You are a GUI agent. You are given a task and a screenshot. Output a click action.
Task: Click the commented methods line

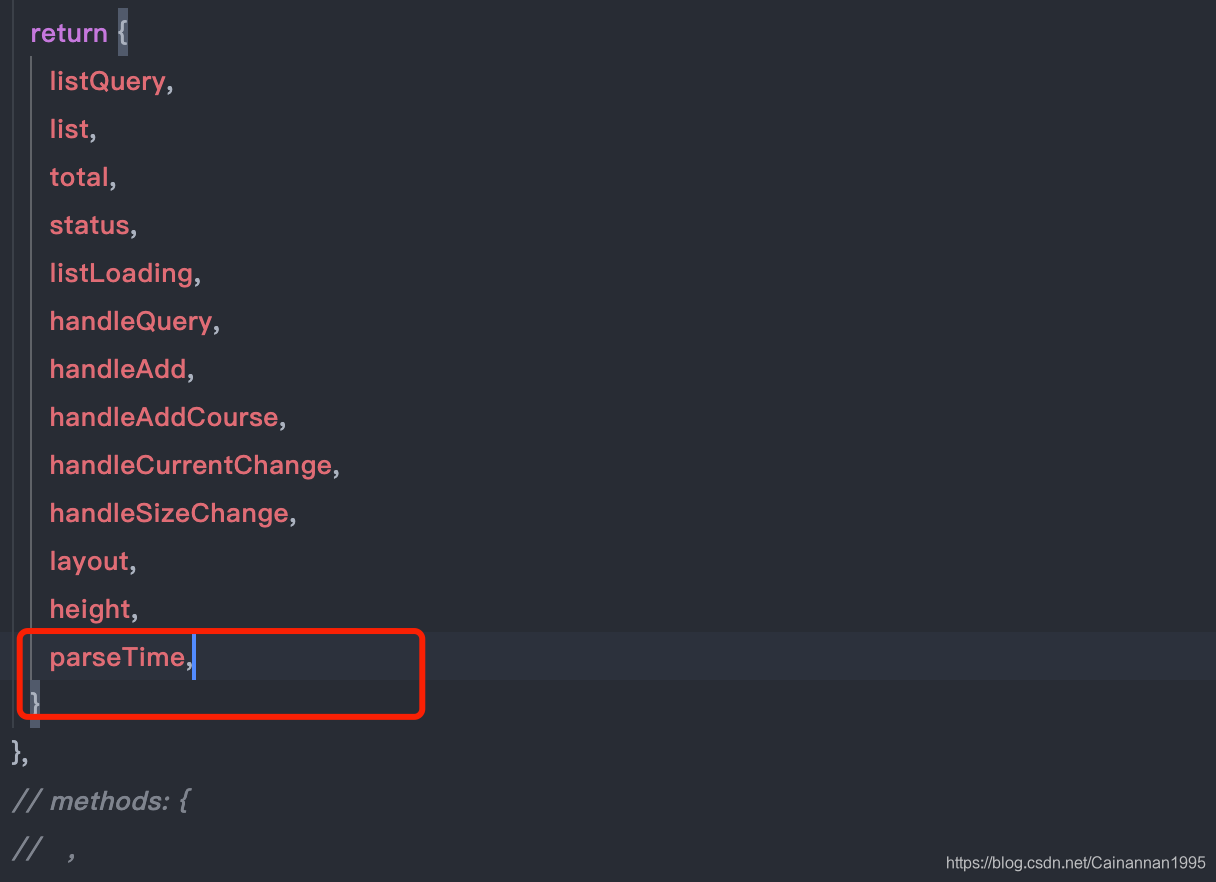pos(100,801)
